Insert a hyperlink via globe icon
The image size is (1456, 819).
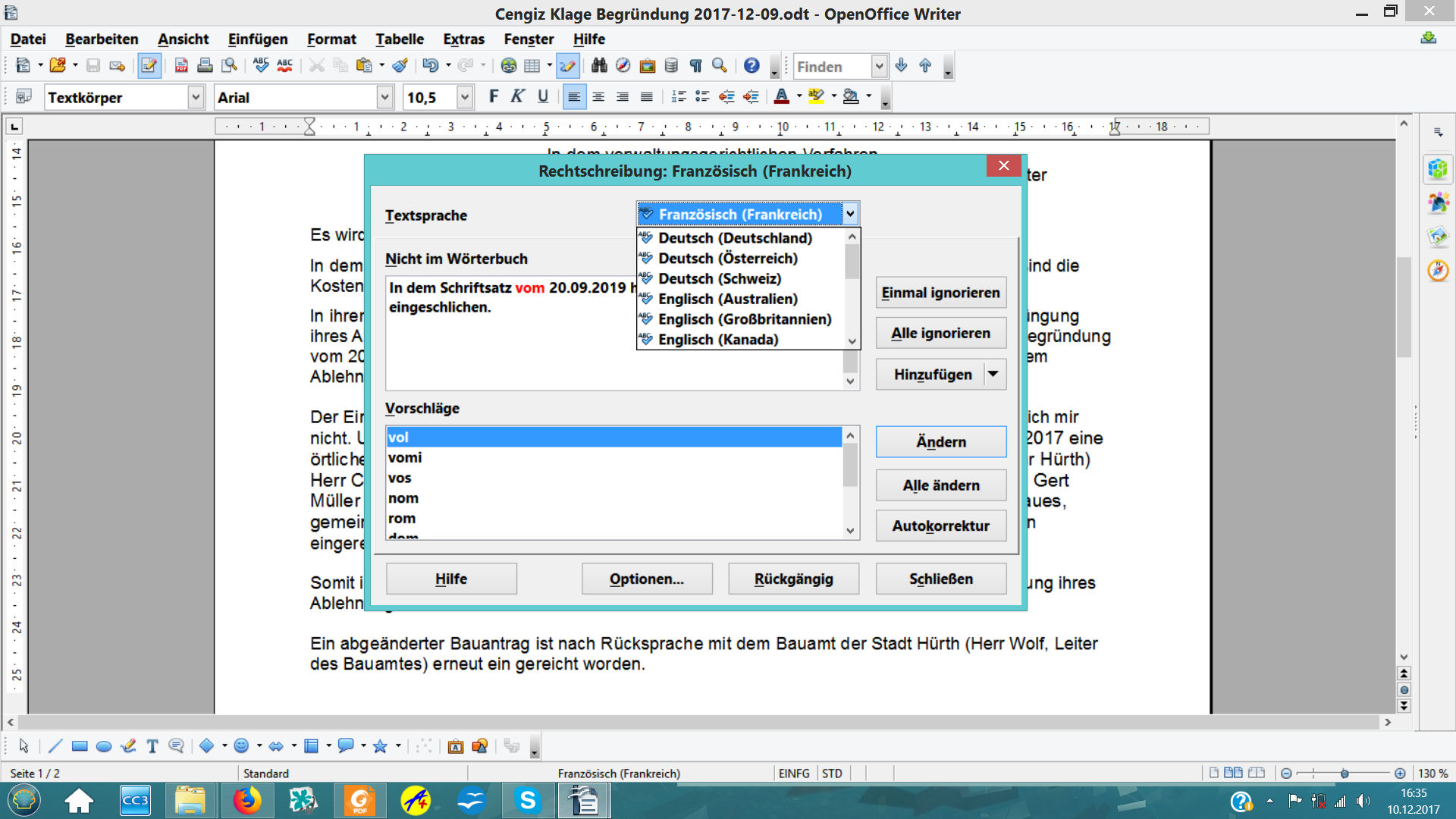509,66
